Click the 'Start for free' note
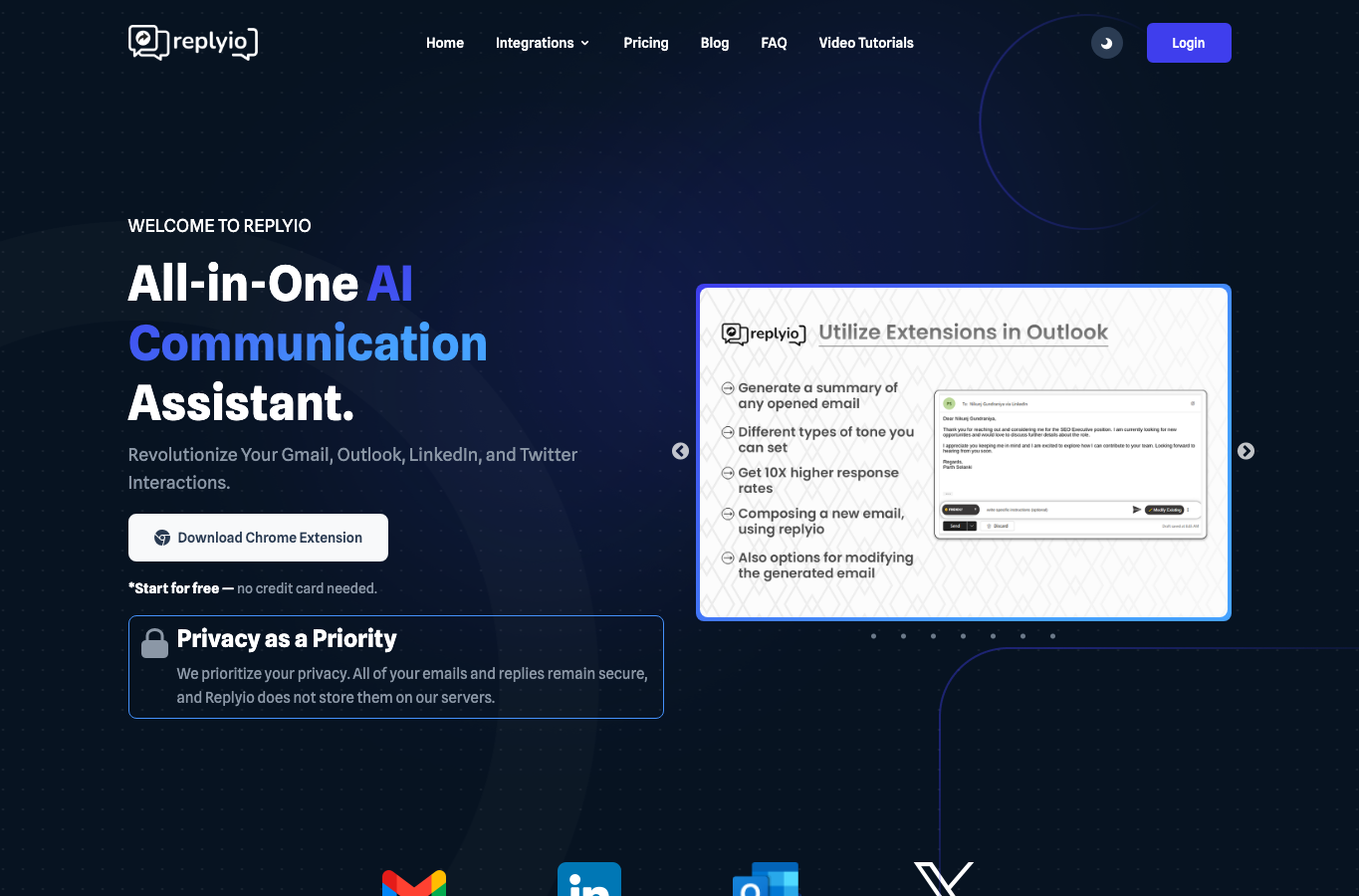This screenshot has width=1359, height=896. coord(253,588)
